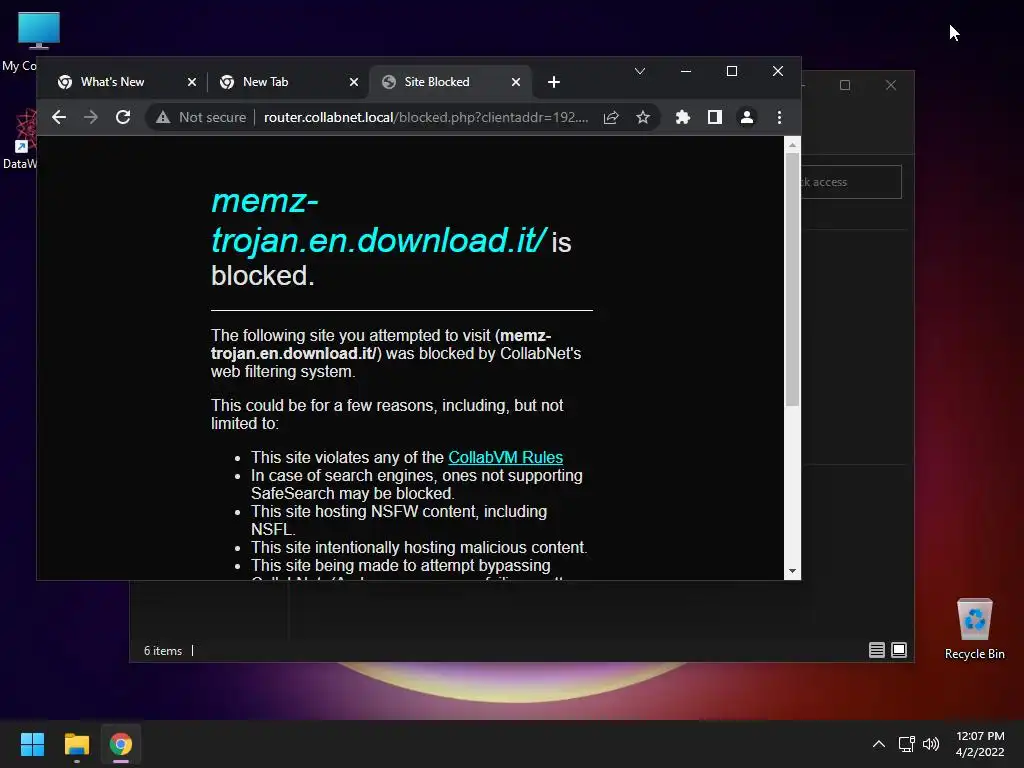Click the page scrollbar down arrow
The width and height of the screenshot is (1024, 768).
pos(792,571)
